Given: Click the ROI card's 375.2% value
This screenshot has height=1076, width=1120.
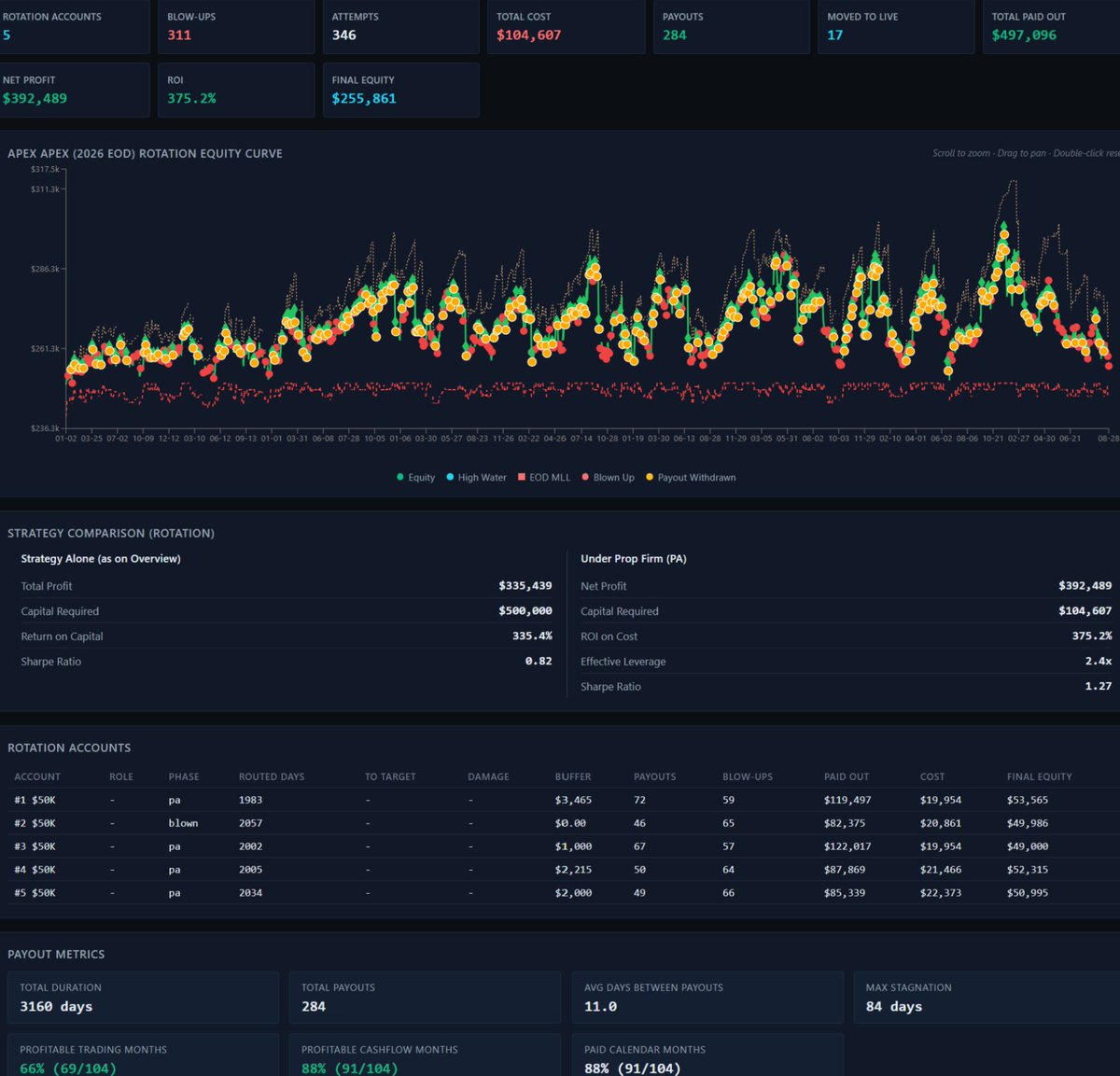Looking at the screenshot, I should [191, 98].
